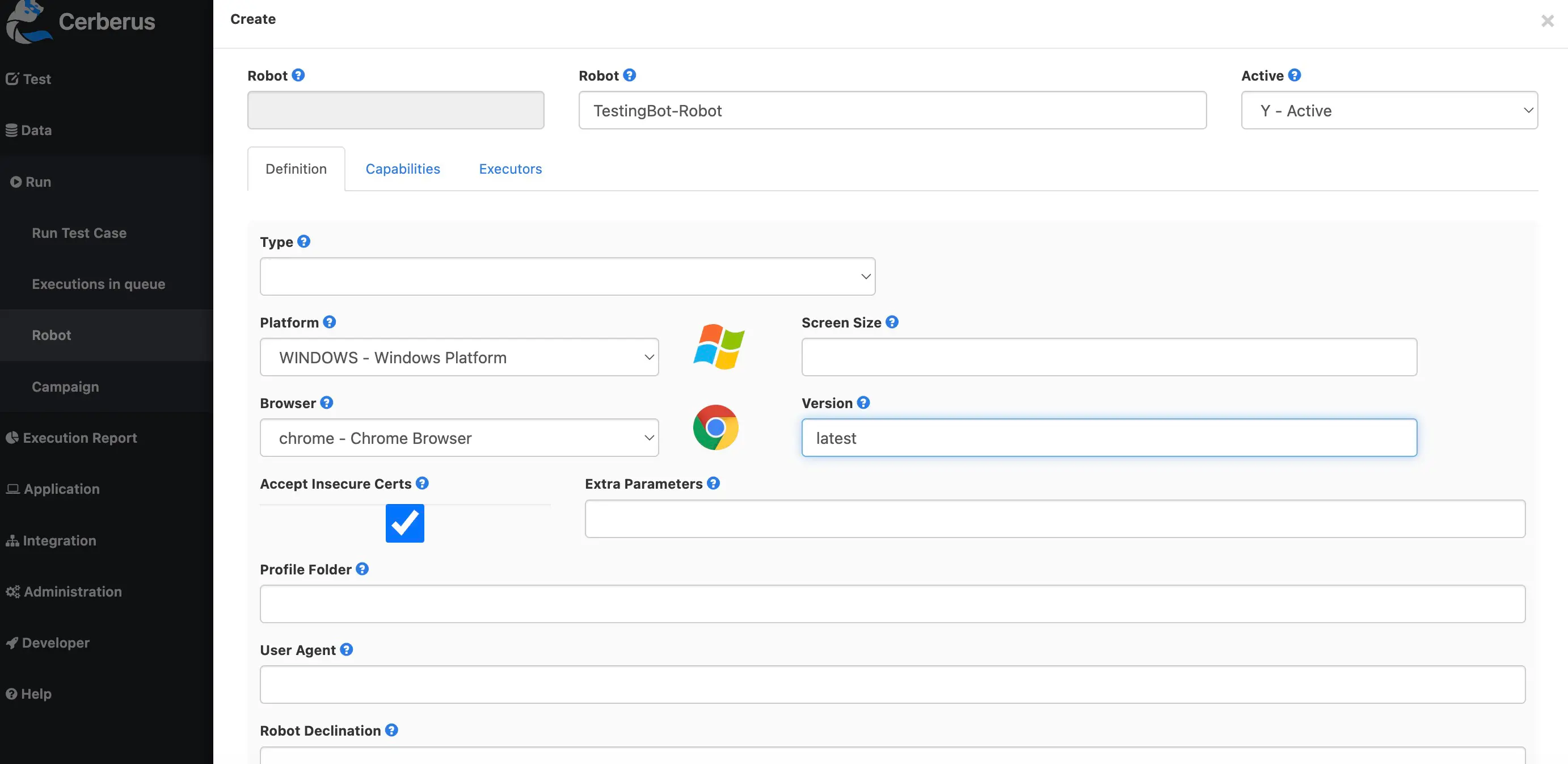Open the Execution Report menu
The image size is (1568, 764).
tap(71, 438)
